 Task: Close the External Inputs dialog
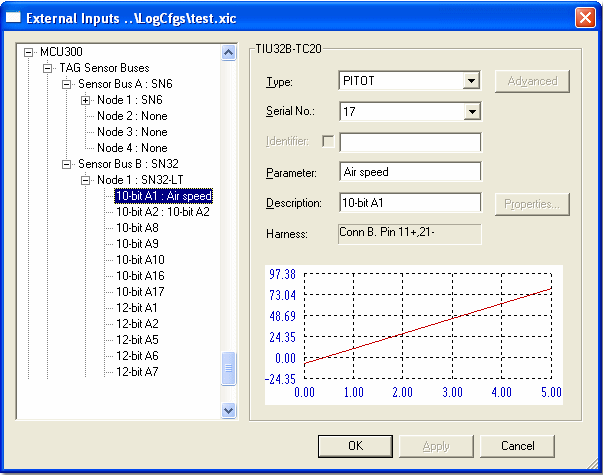585,17
